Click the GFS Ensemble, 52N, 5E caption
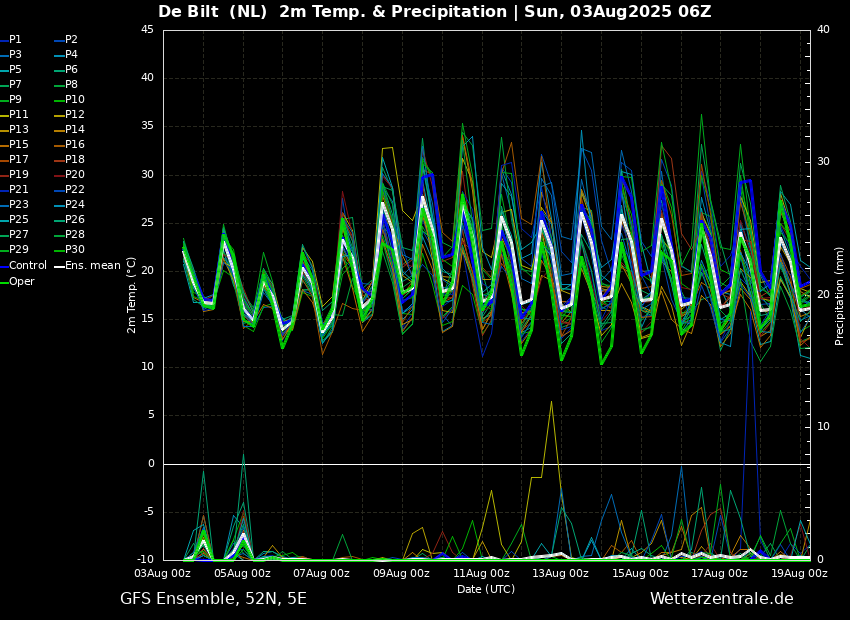Image resolution: width=850 pixels, height=620 pixels. coord(213,599)
